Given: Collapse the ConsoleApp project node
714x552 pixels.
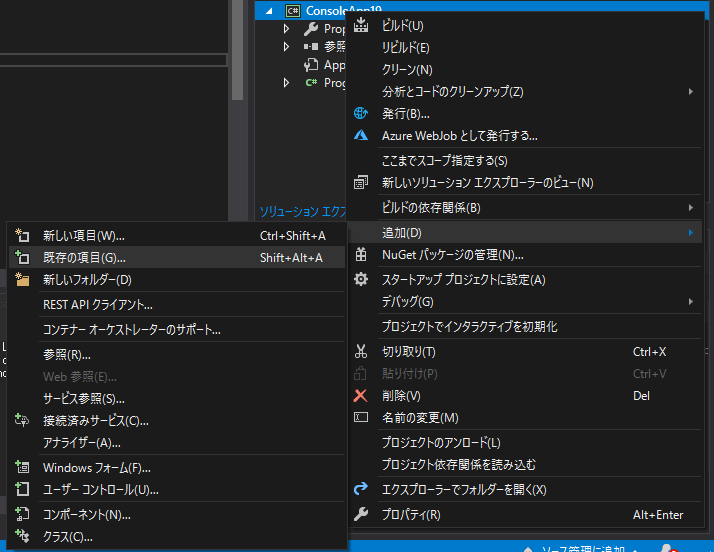Looking at the screenshot, I should point(269,11).
